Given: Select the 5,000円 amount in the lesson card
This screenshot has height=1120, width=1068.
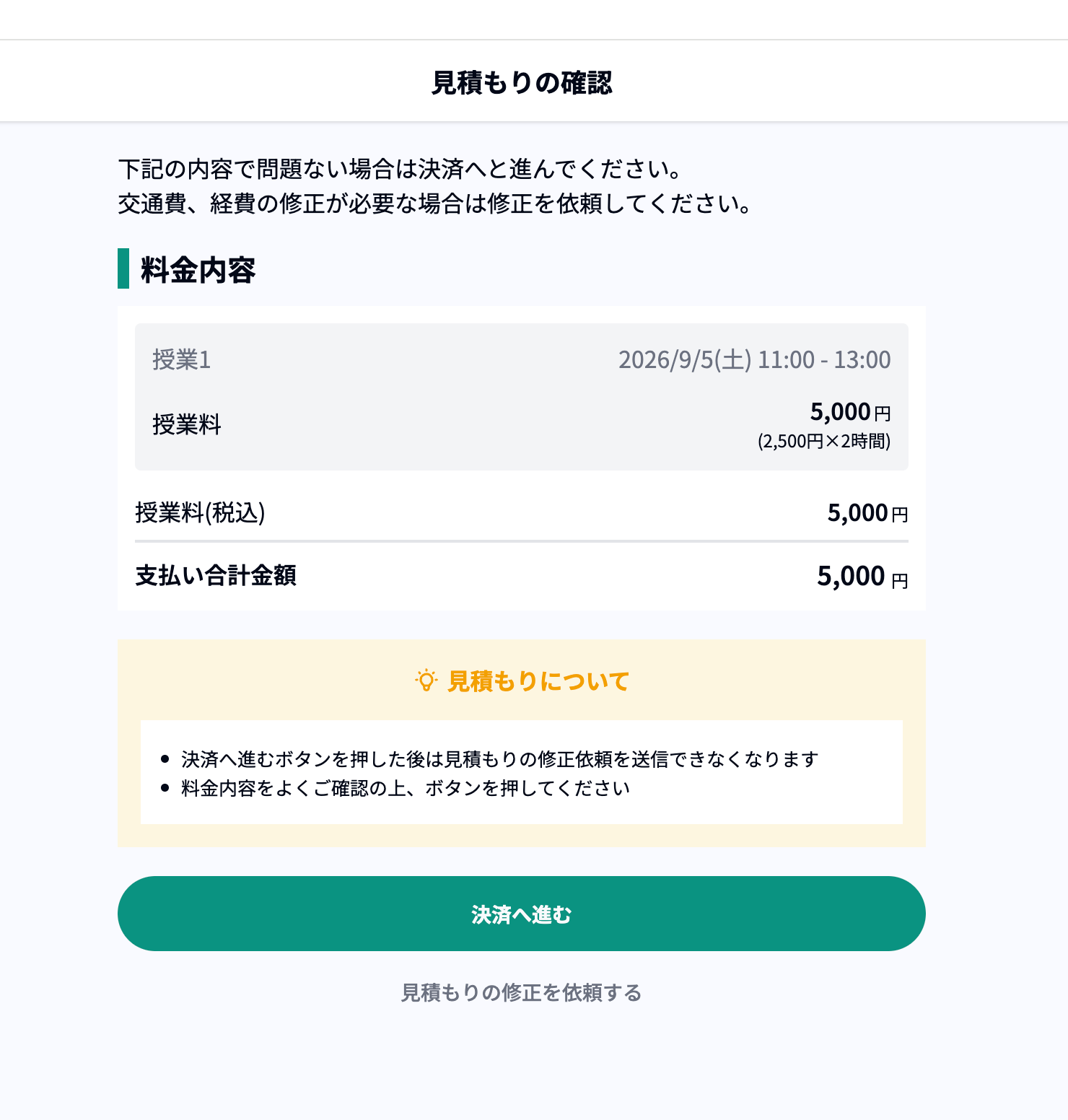Looking at the screenshot, I should (850, 412).
